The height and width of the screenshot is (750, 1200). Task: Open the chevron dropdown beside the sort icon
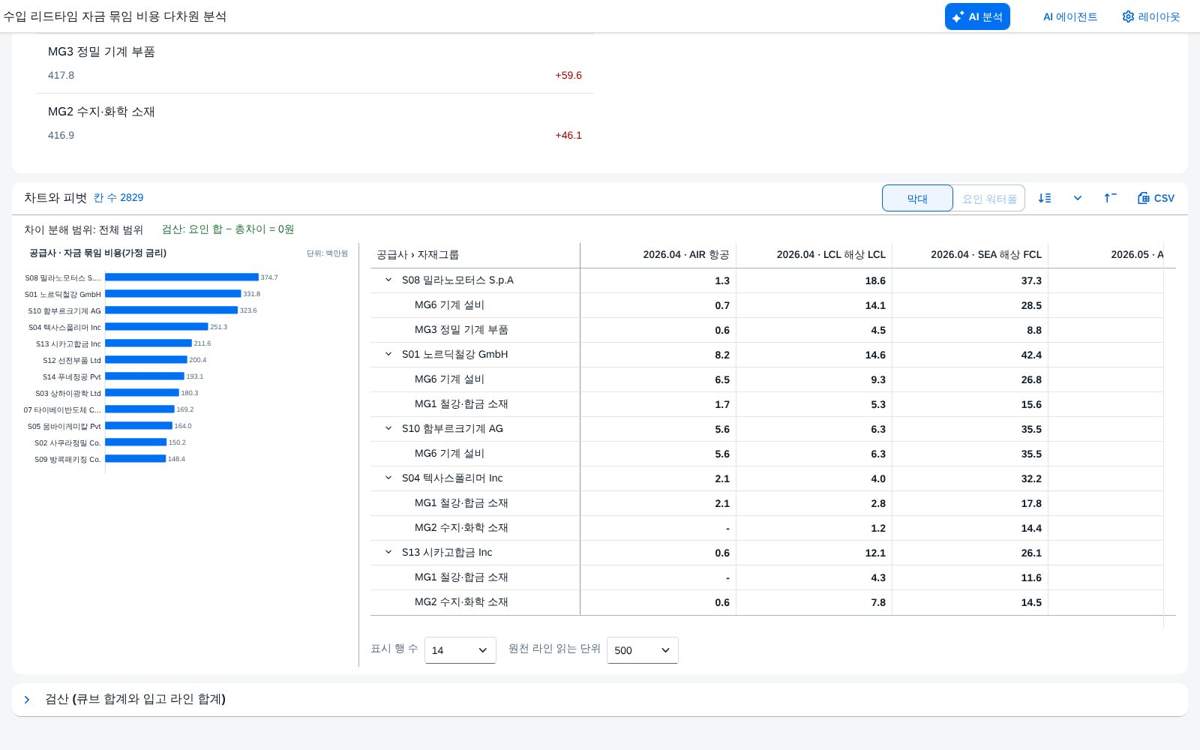(x=1078, y=198)
